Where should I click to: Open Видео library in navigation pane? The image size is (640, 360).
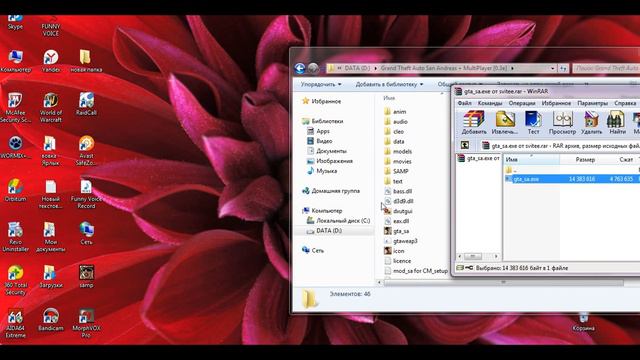point(320,141)
